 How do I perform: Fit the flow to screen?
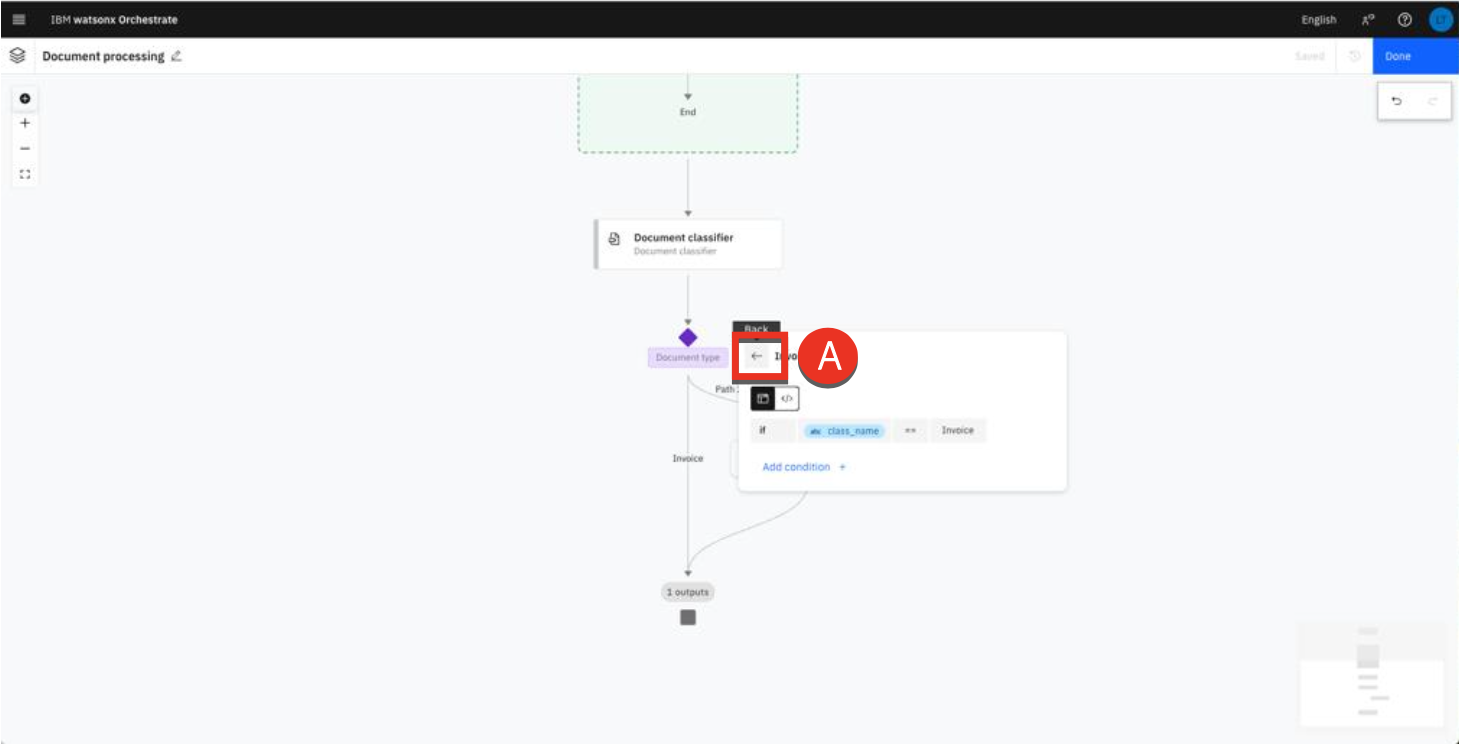(25, 174)
